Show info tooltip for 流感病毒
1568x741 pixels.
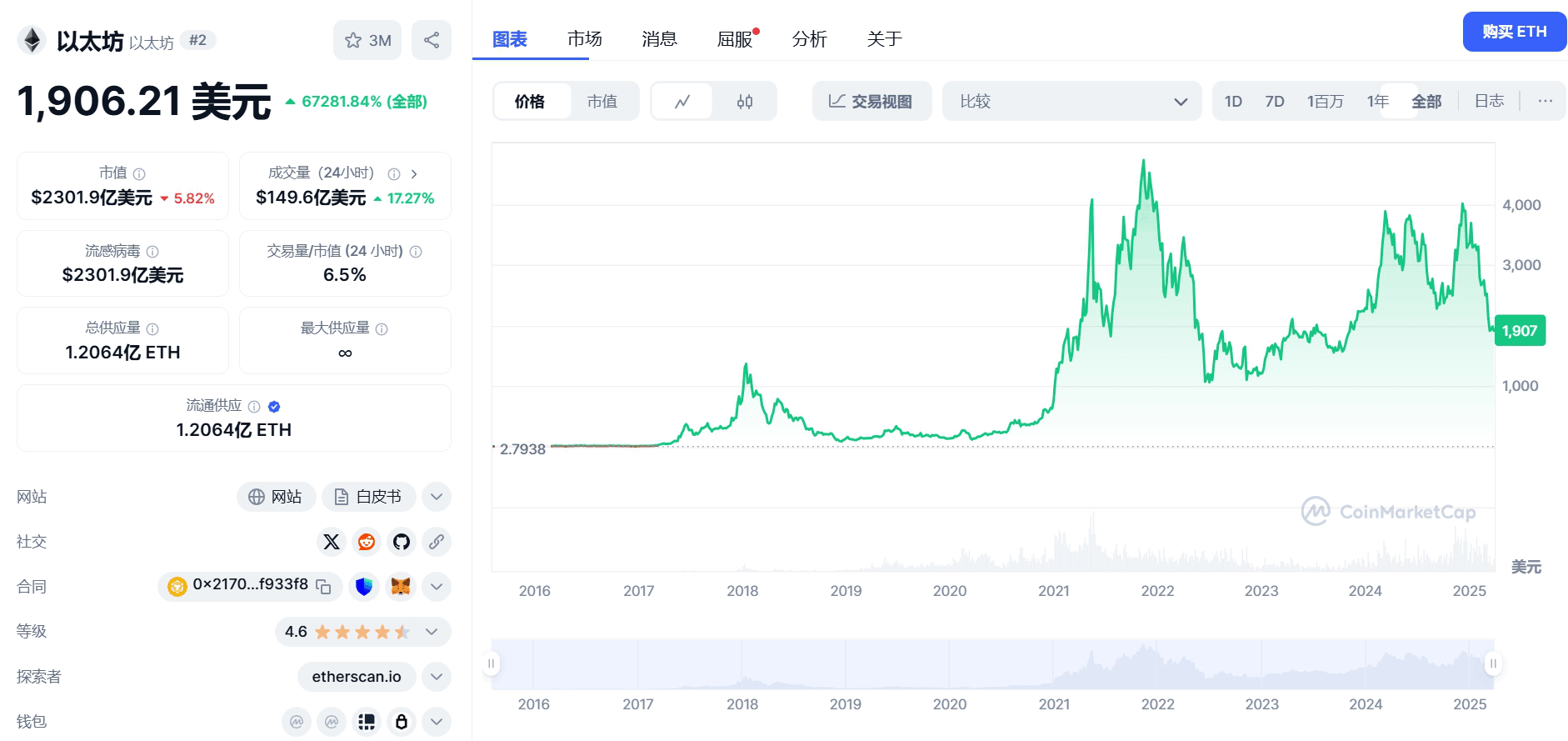click(x=152, y=251)
